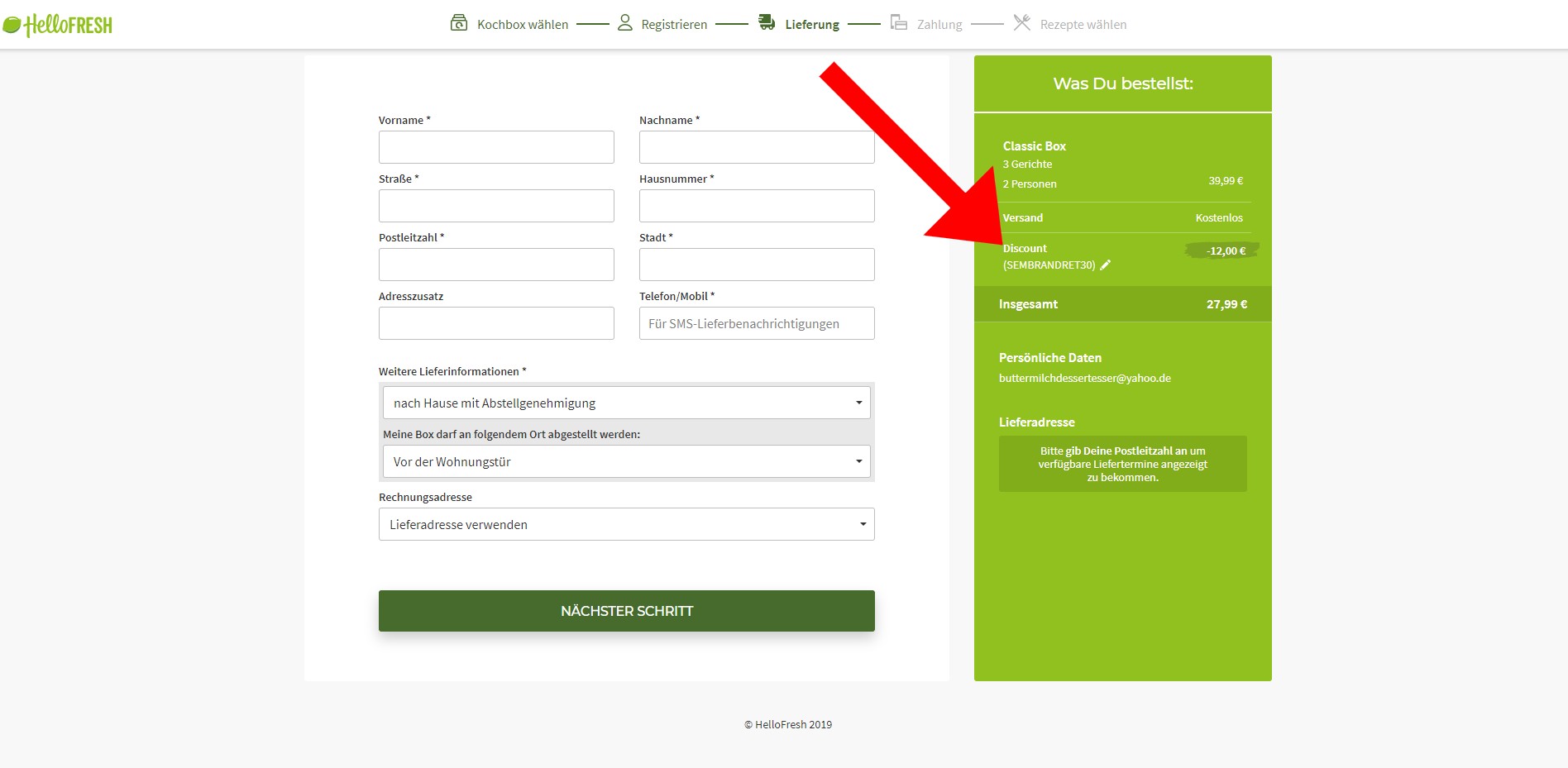Focus the Nachname input field
The height and width of the screenshot is (768, 1568).
click(x=756, y=146)
